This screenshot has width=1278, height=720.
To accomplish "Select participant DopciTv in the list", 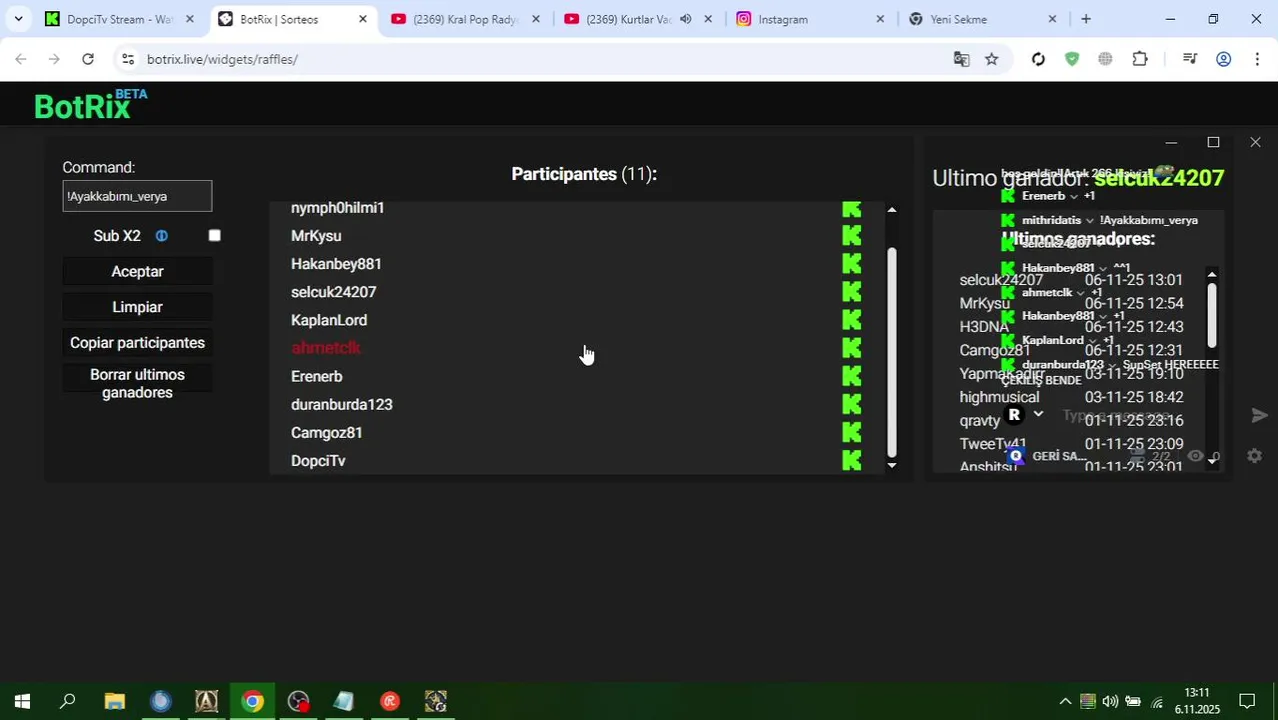I will tap(318, 460).
